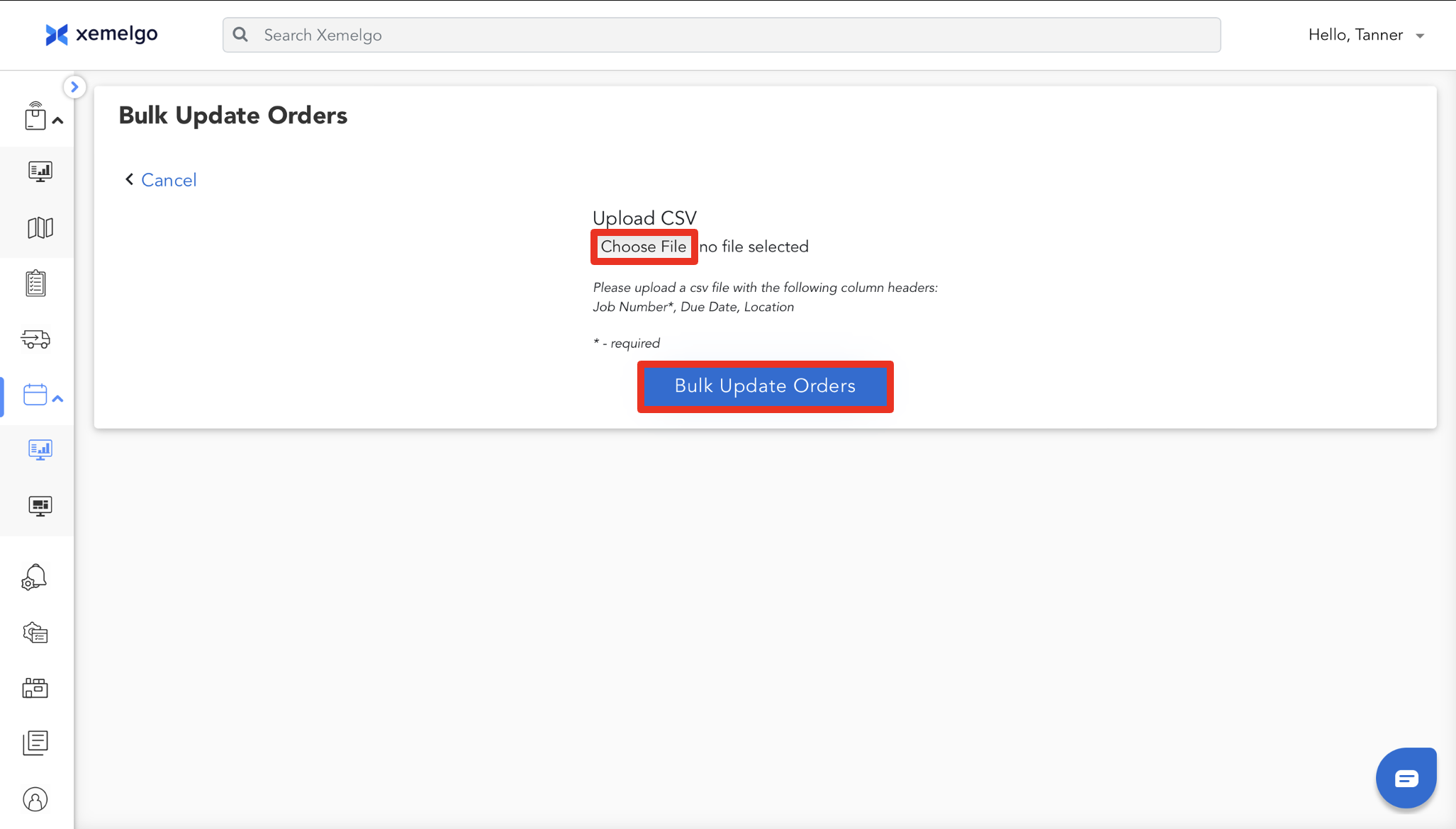This screenshot has height=829, width=1456.
Task: Click the Search Xemelgo field
Action: [722, 35]
